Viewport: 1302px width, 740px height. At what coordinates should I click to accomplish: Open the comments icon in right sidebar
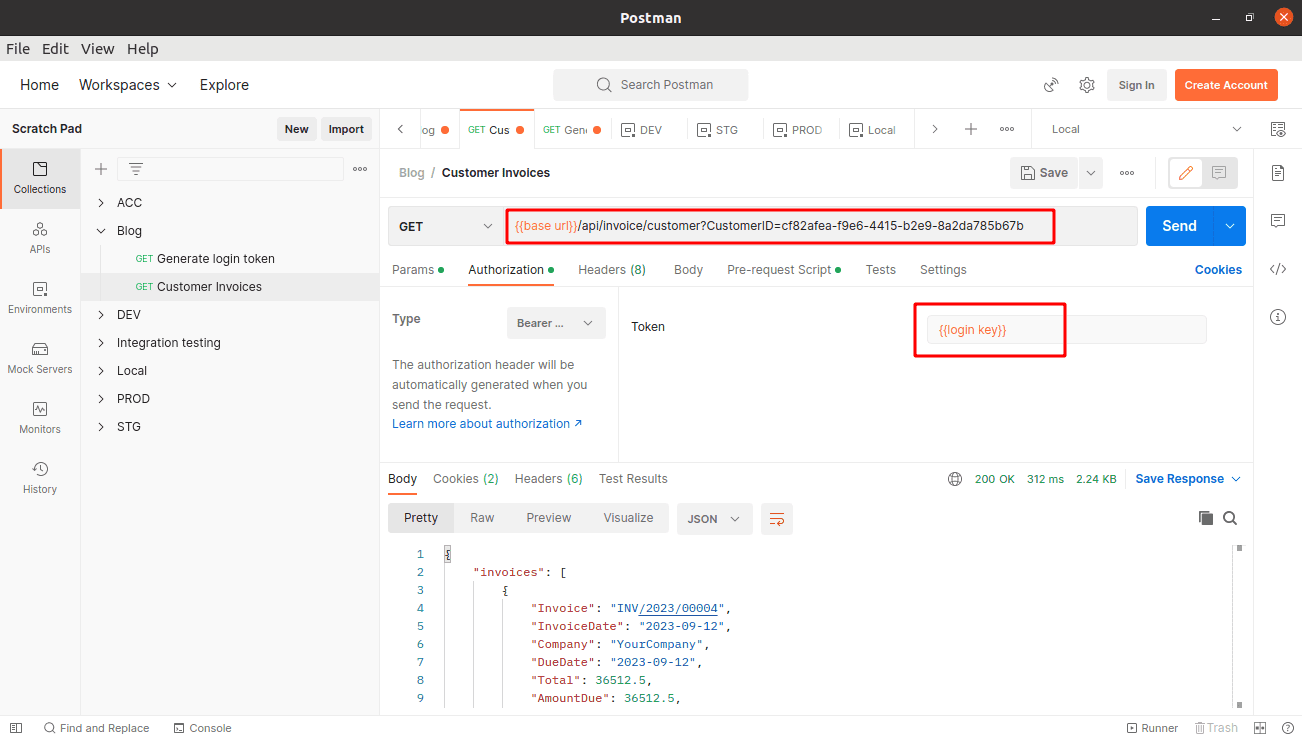pos(1277,220)
